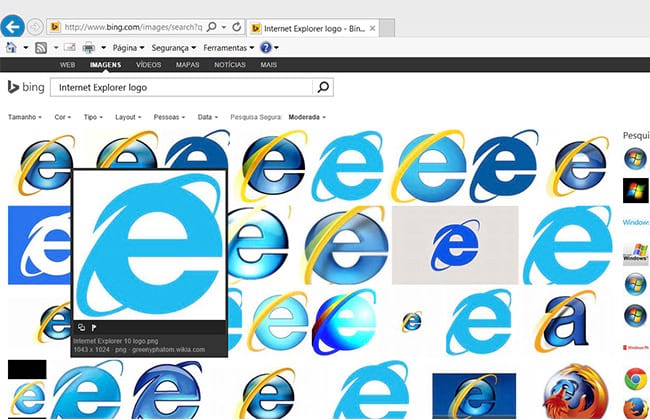The height and width of the screenshot is (420, 650).
Task: Open the RSS feeds toolbar icon
Action: 41,48
